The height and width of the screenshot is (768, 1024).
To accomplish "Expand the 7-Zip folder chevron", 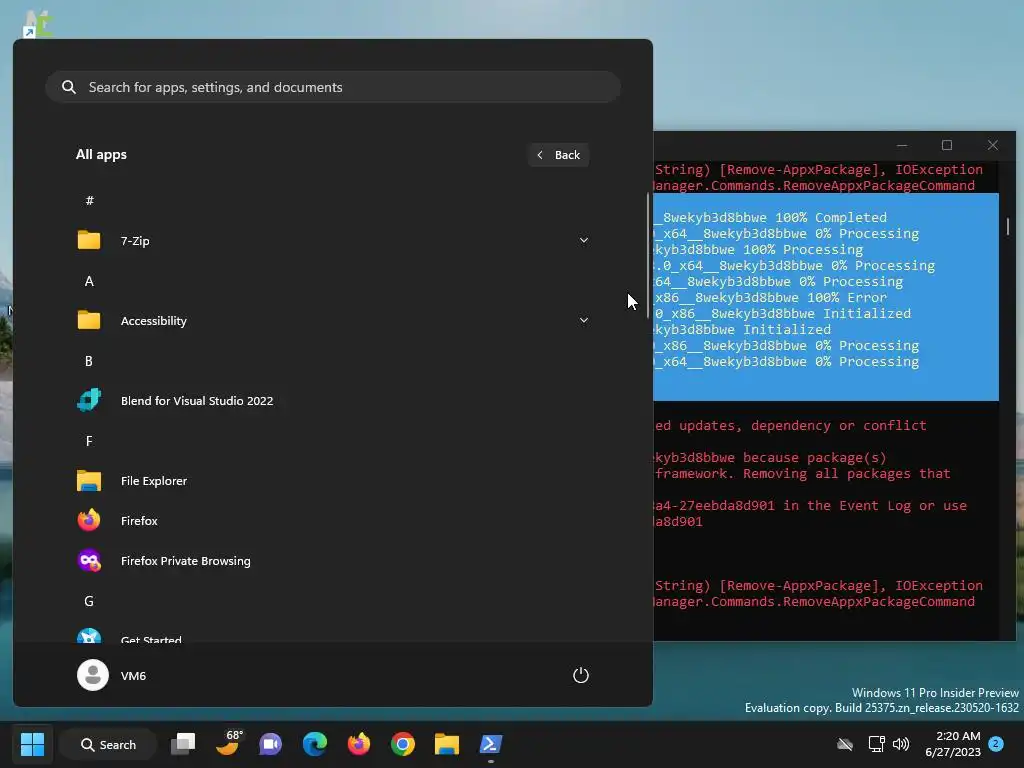I will pyautogui.click(x=584, y=240).
